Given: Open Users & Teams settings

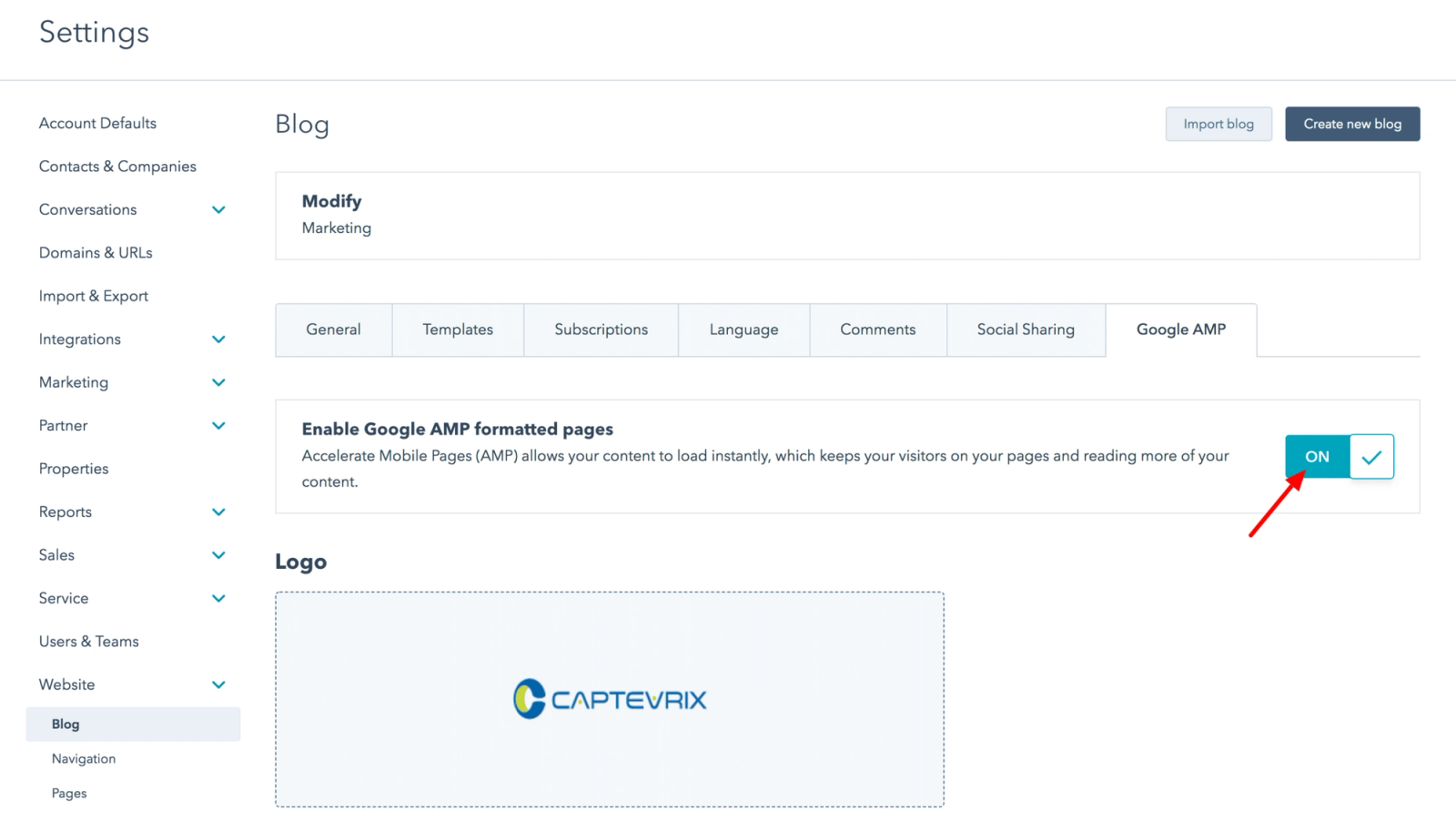Looking at the screenshot, I should [x=89, y=642].
